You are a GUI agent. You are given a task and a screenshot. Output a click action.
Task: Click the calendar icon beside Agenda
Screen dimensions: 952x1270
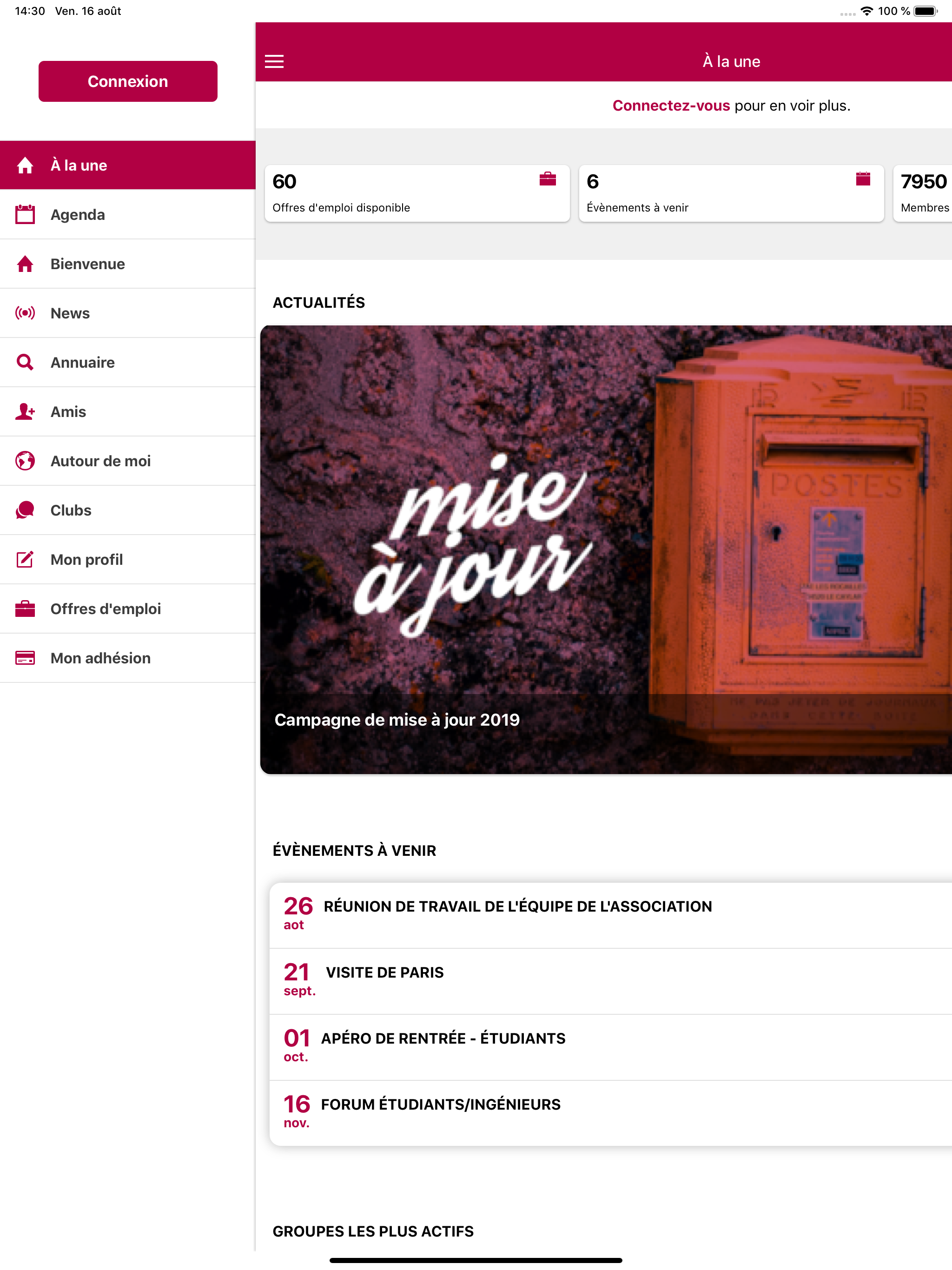(25, 215)
